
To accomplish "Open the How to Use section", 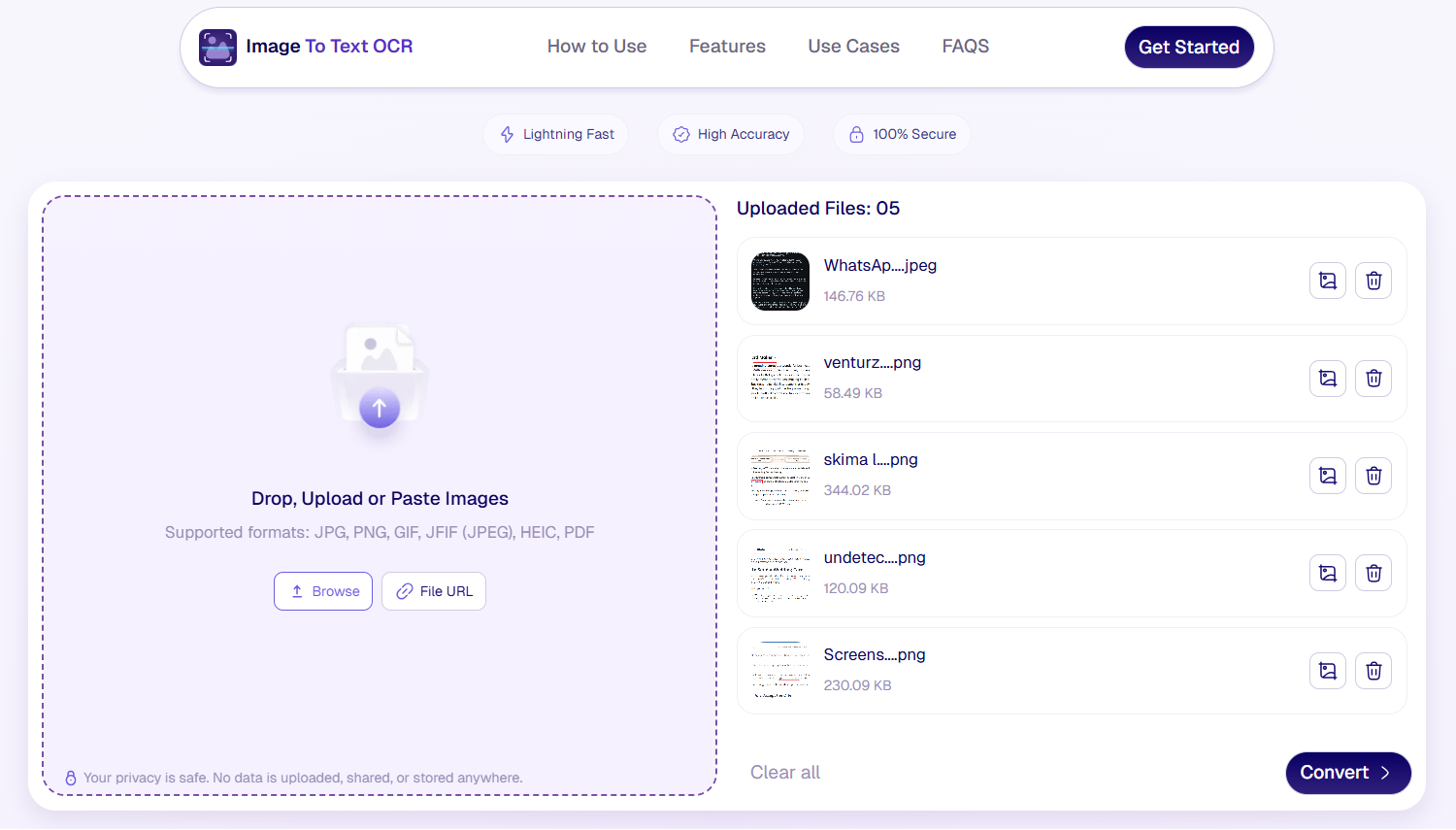I will [597, 47].
